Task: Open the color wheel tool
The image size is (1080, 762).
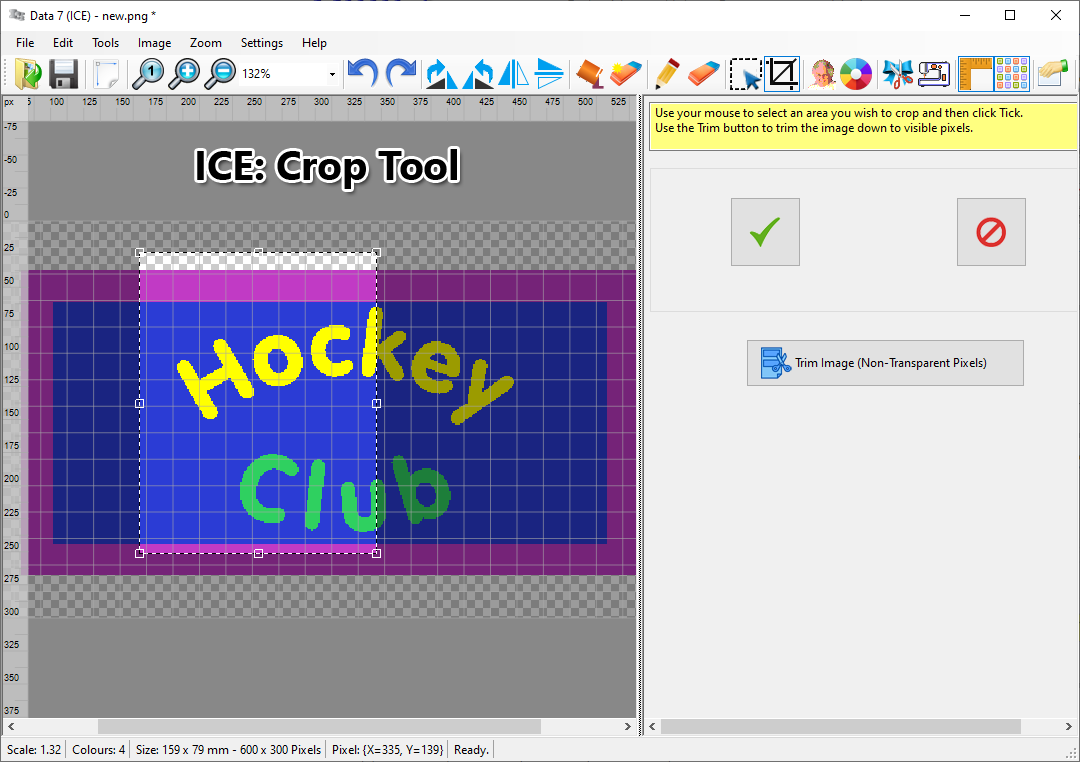Action: click(856, 74)
